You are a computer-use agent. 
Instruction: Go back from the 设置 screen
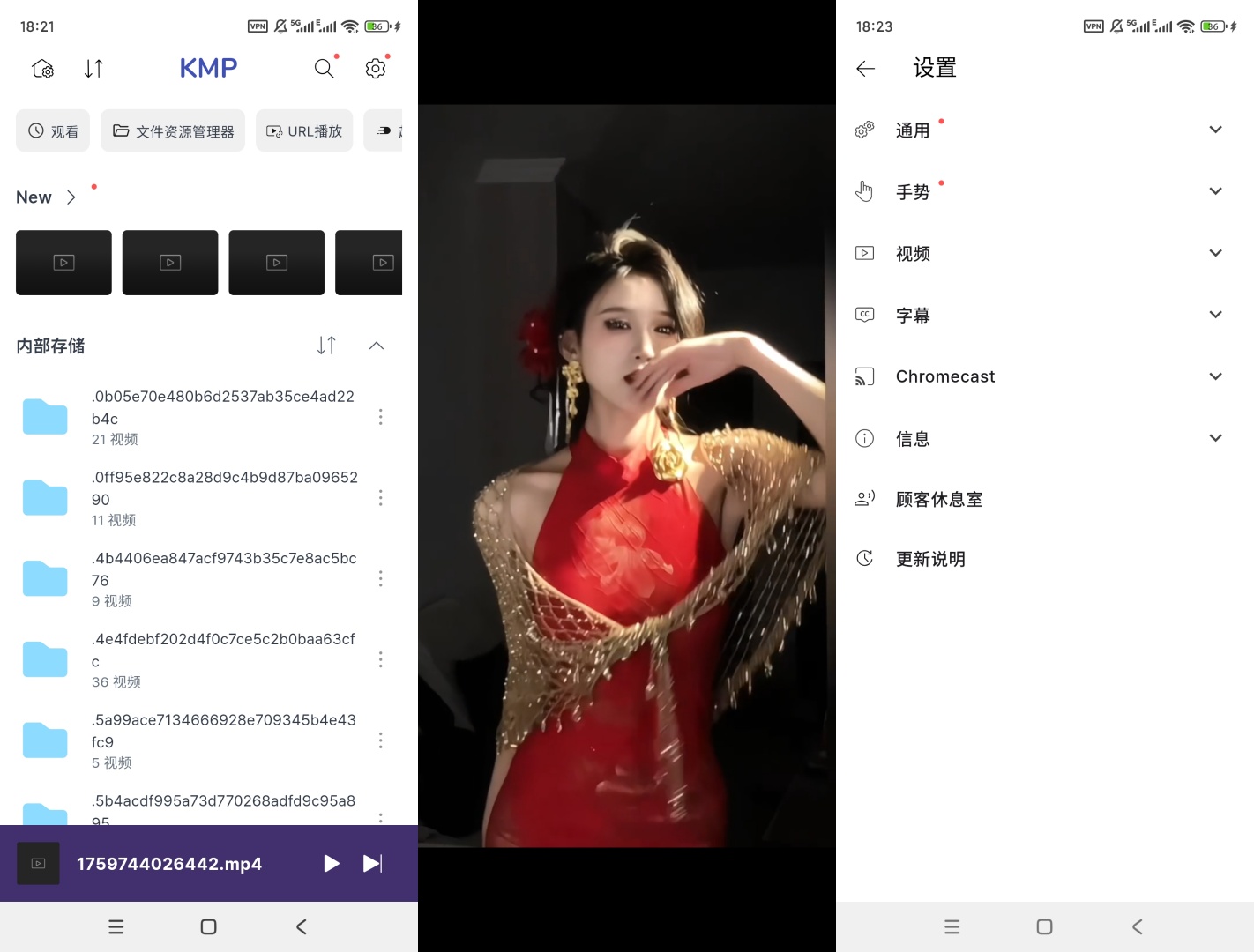coord(865,69)
